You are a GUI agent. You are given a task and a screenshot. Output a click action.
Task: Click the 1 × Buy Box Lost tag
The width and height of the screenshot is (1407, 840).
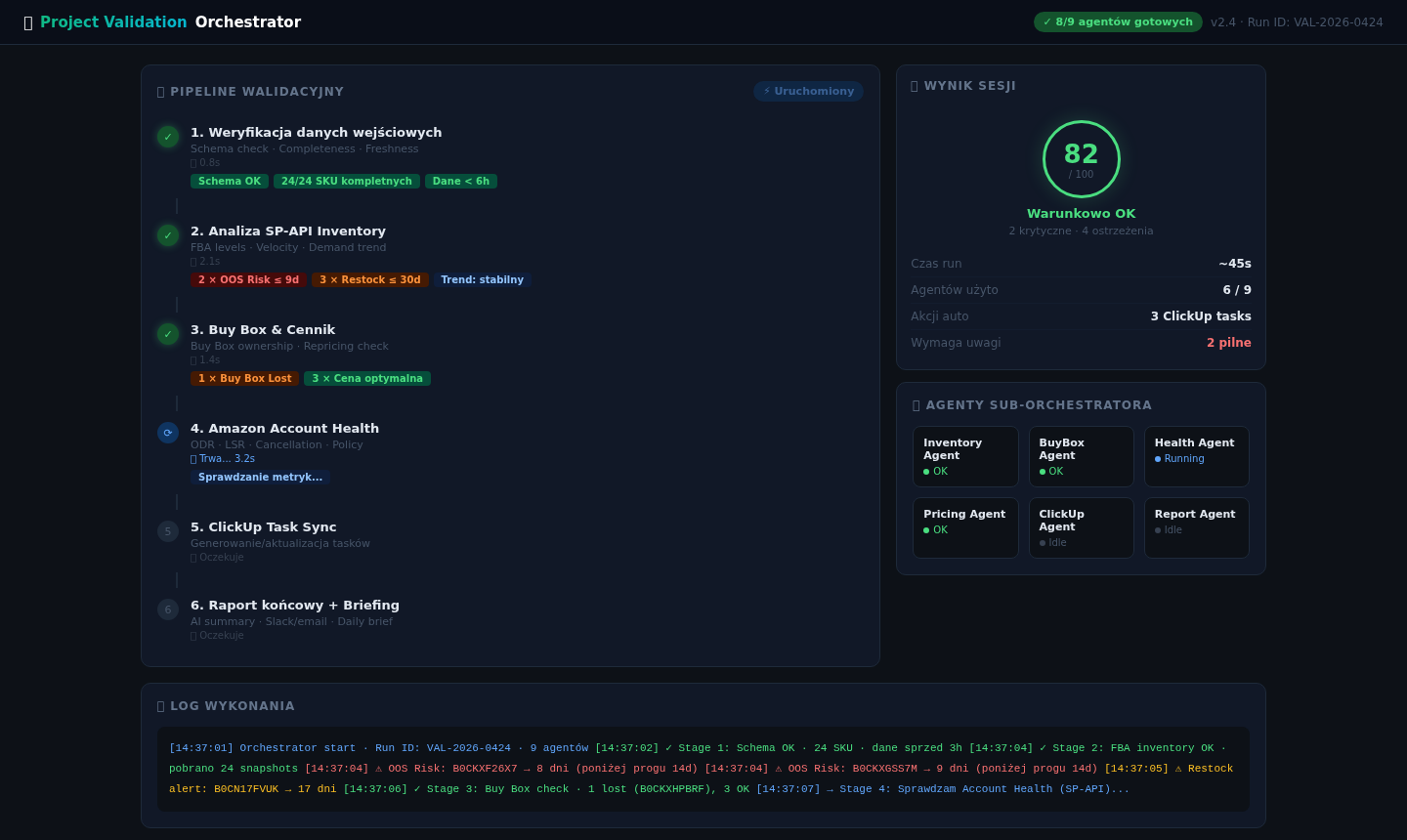tap(244, 378)
